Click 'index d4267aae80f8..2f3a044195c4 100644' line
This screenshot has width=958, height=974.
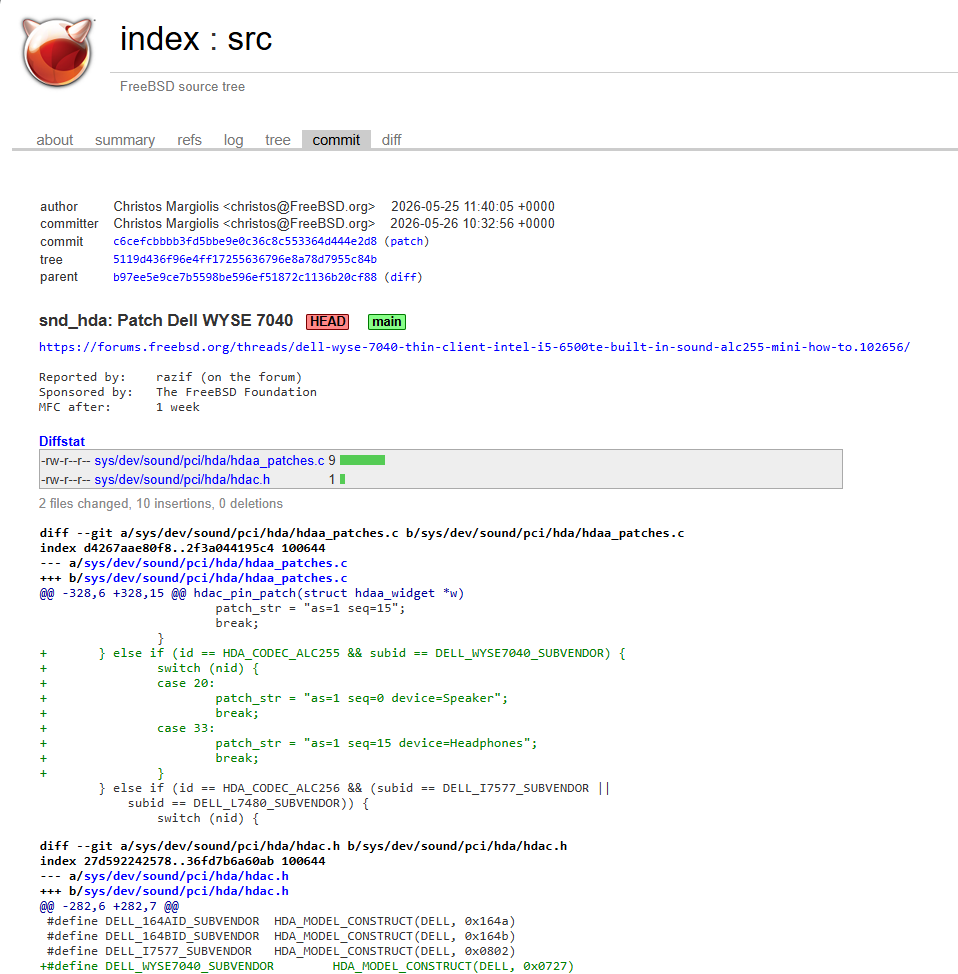(183, 548)
